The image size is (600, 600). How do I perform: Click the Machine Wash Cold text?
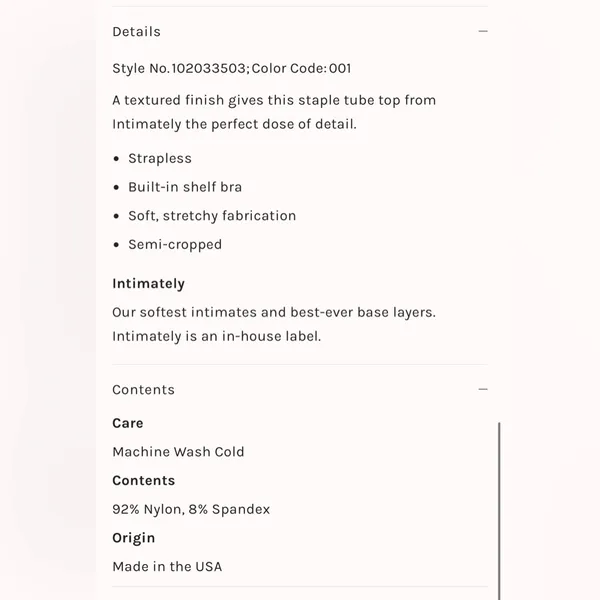(178, 452)
